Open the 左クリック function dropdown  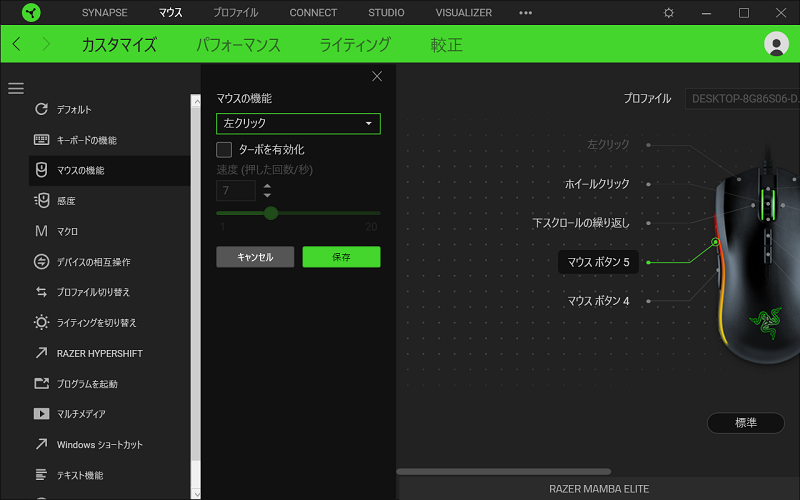[x=298, y=123]
